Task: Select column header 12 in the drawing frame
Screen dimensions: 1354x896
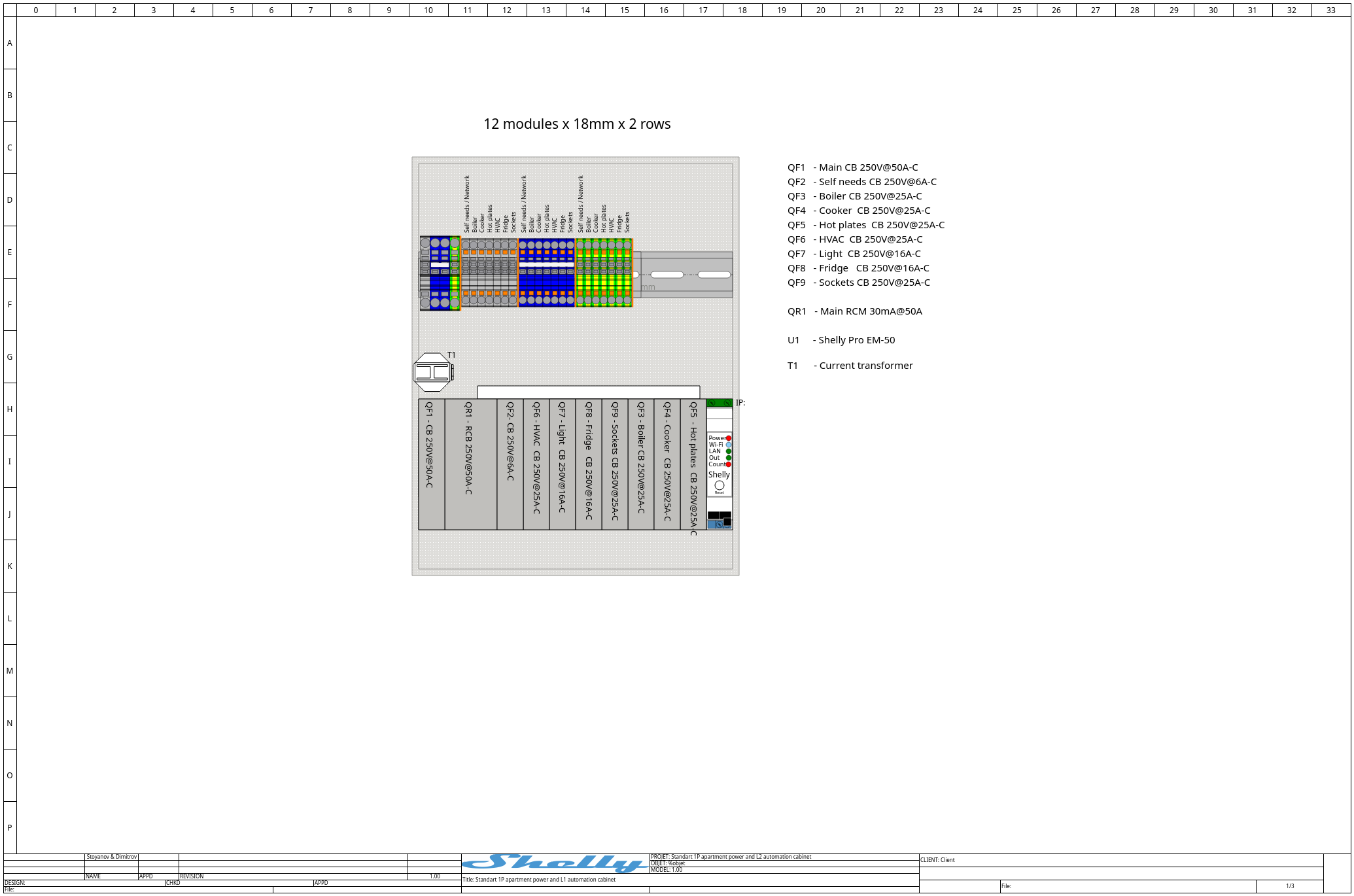Action: pyautogui.click(x=507, y=10)
